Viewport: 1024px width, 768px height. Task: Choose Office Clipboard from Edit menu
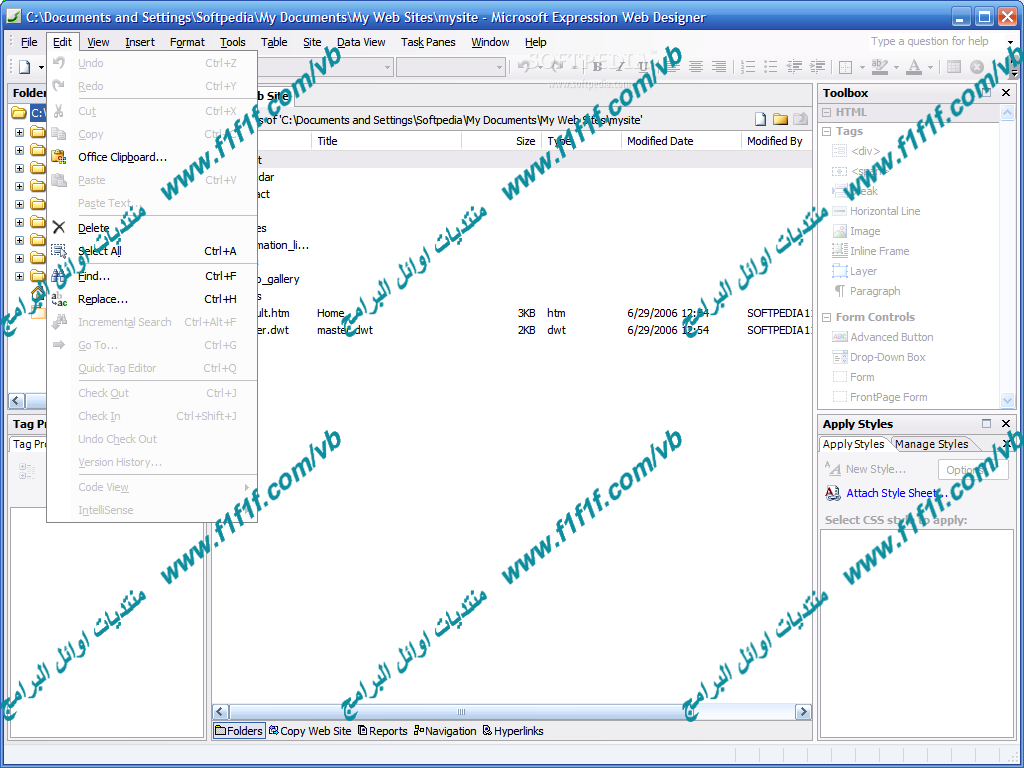(122, 157)
